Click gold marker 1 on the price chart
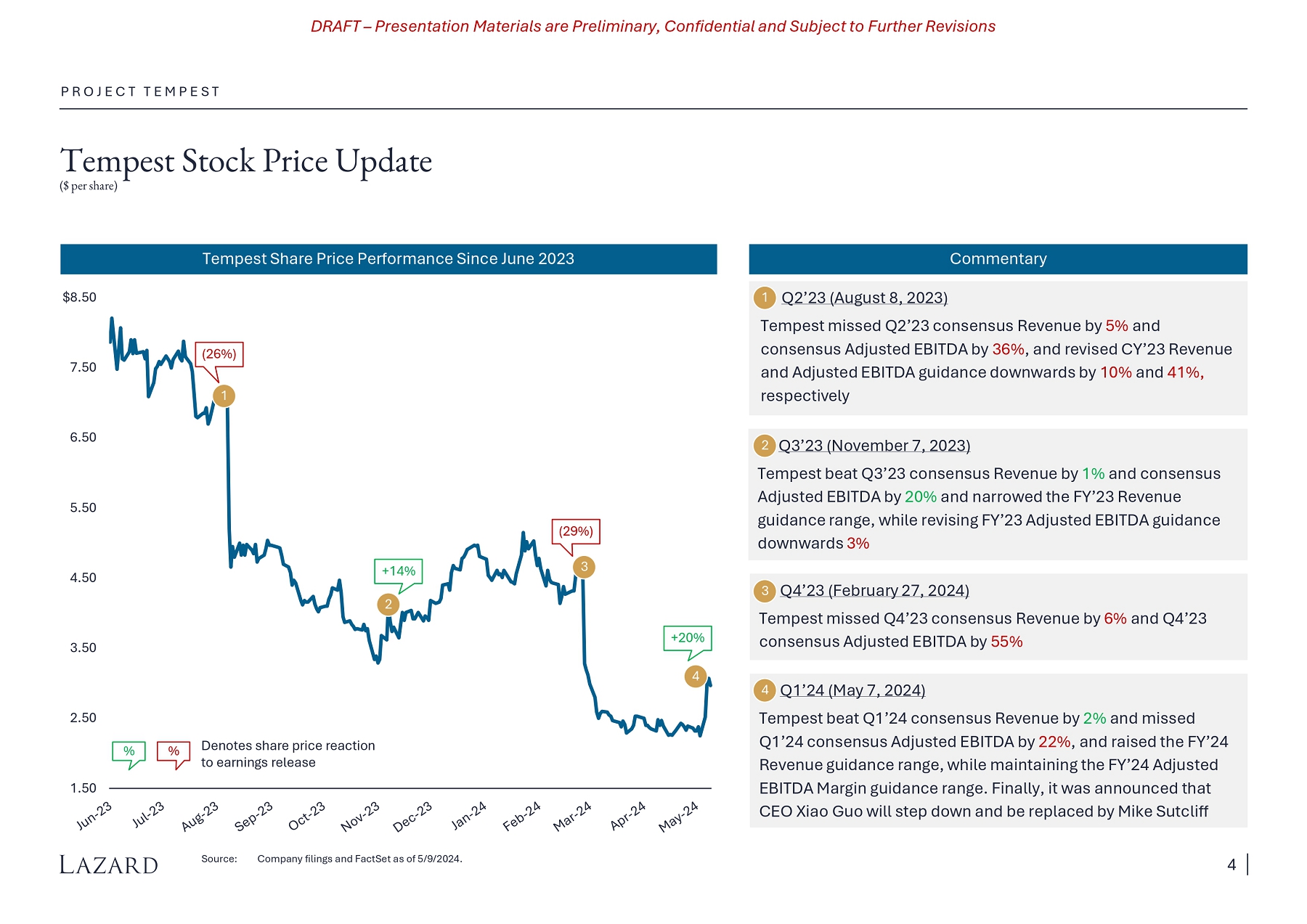This screenshot has width=1307, height=924. pyautogui.click(x=224, y=396)
